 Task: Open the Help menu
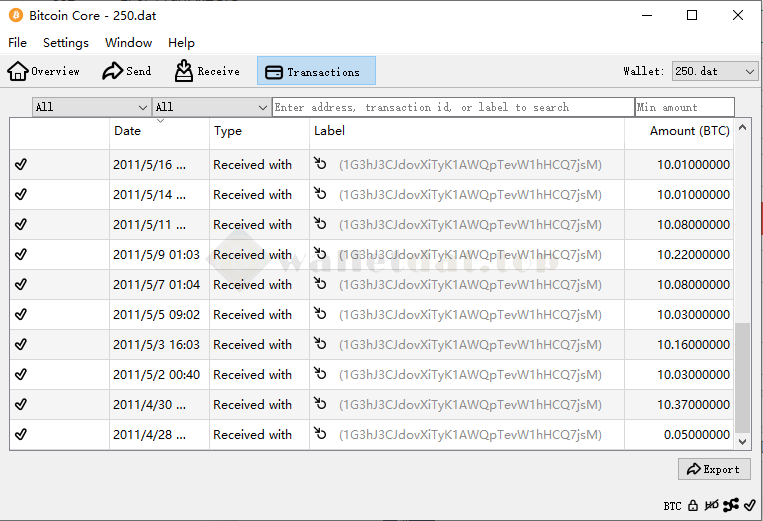181,43
